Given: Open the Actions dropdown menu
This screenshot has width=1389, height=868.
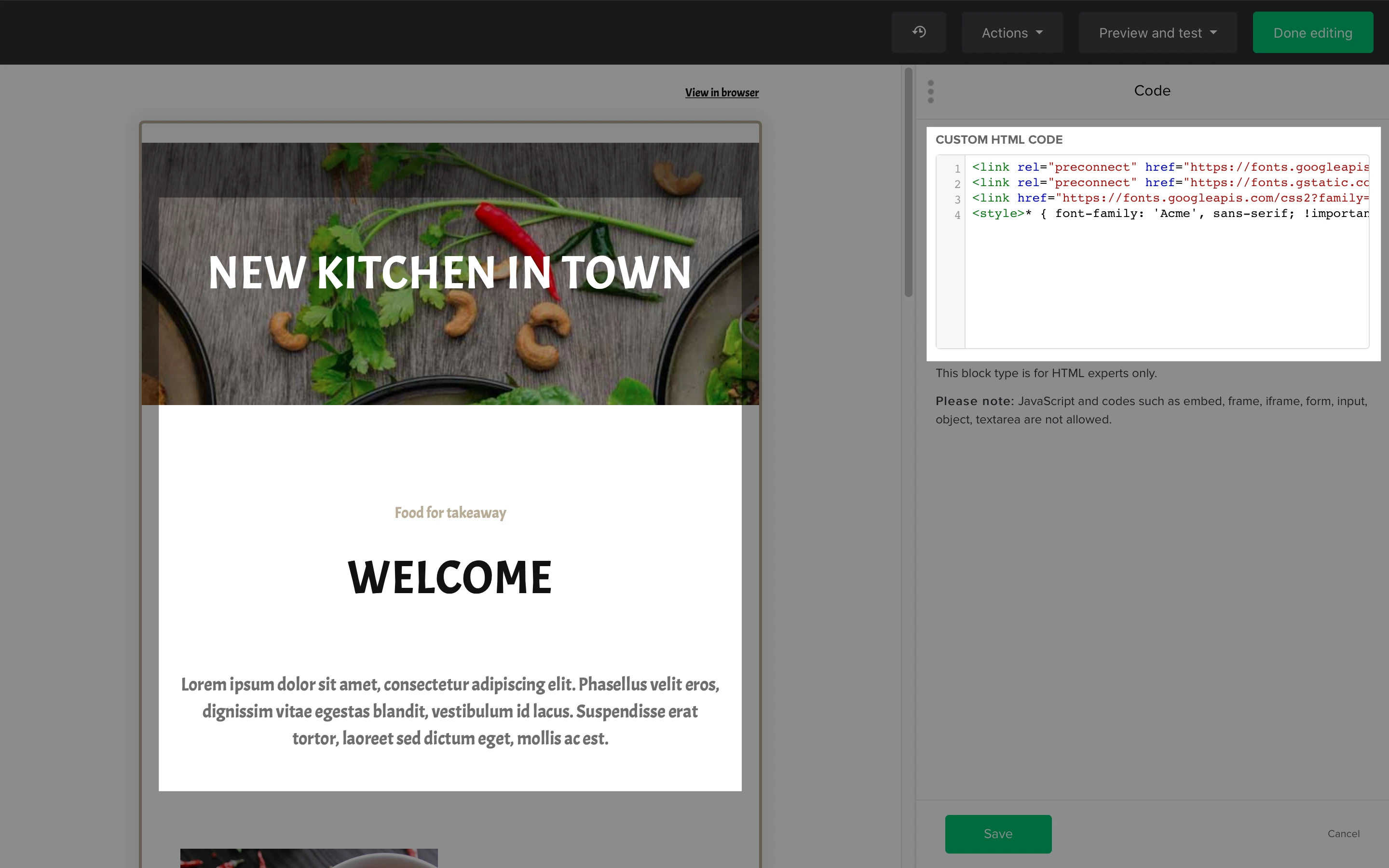Looking at the screenshot, I should (x=1012, y=33).
